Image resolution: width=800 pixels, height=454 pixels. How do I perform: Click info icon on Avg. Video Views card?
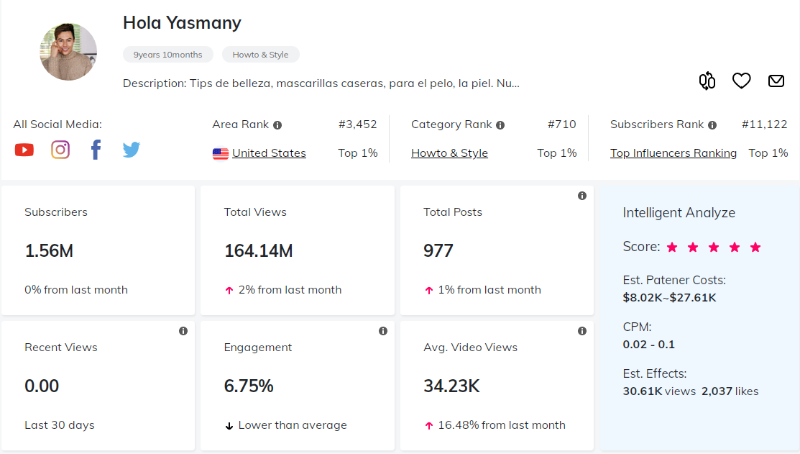pos(582,331)
